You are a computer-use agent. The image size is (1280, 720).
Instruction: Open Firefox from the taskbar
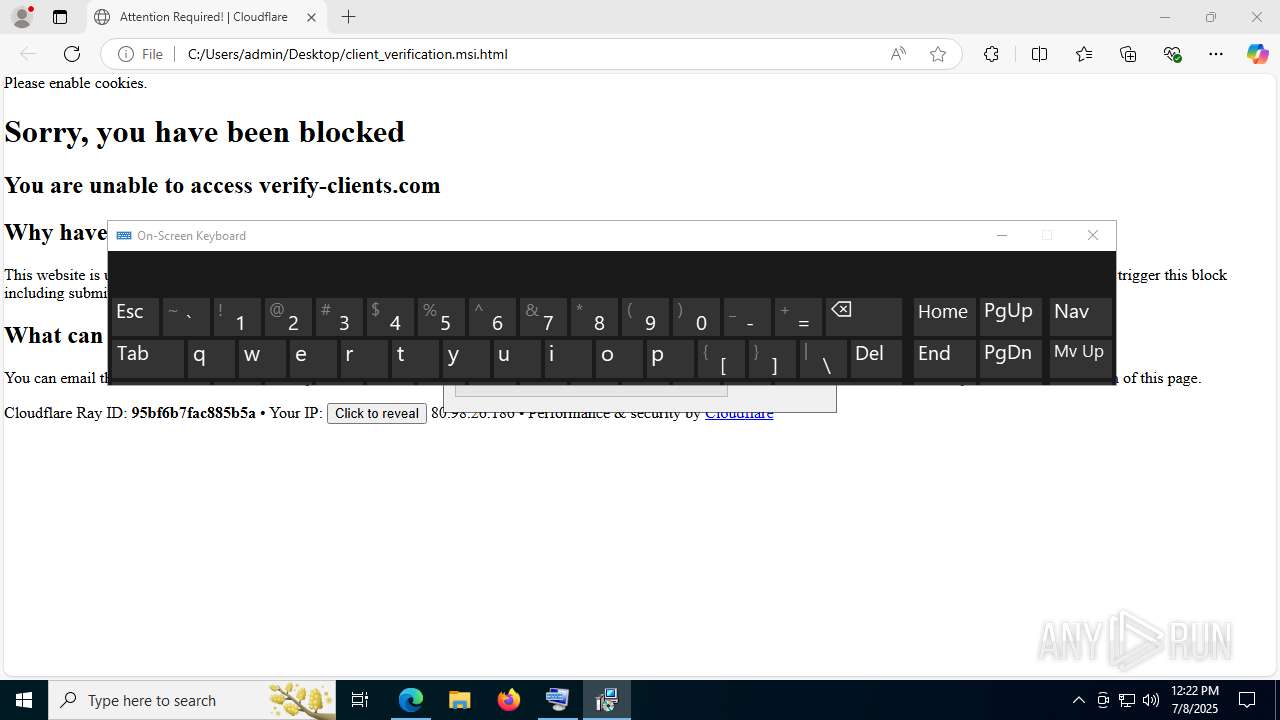[x=509, y=700]
